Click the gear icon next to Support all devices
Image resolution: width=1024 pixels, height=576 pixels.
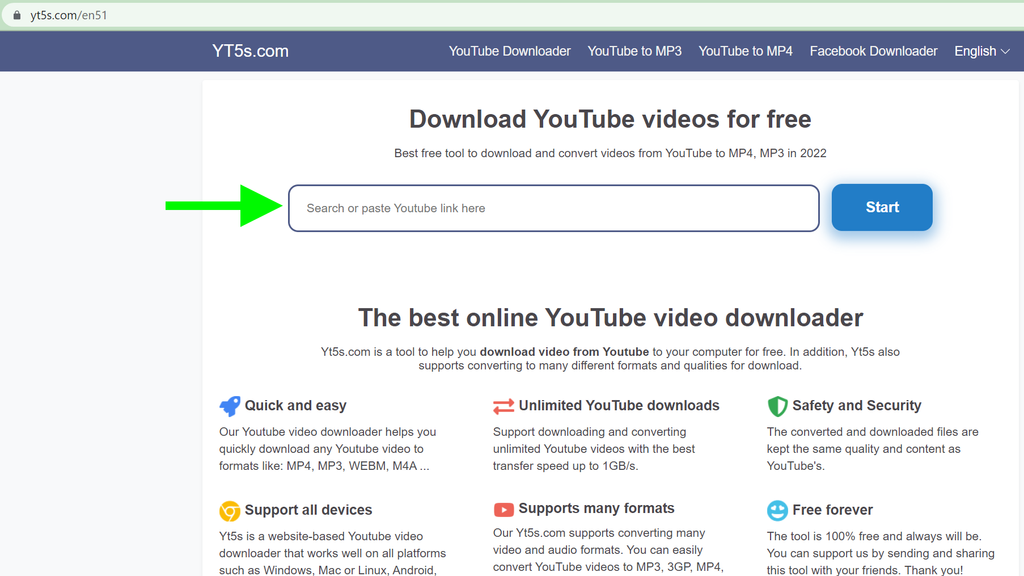229,510
